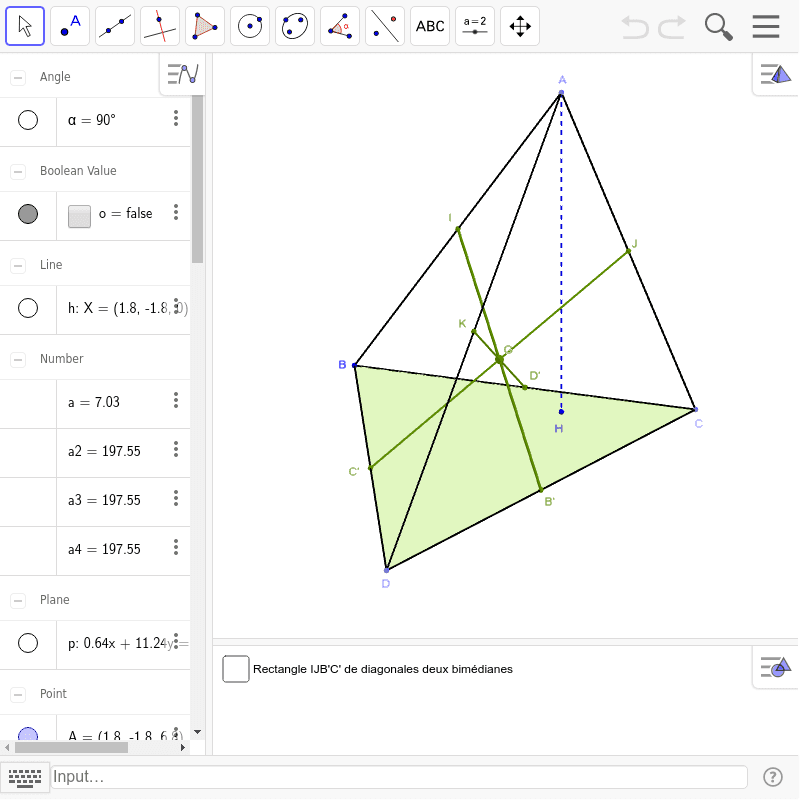
Task: Collapse the Boolean Value group
Action: click(x=18, y=171)
